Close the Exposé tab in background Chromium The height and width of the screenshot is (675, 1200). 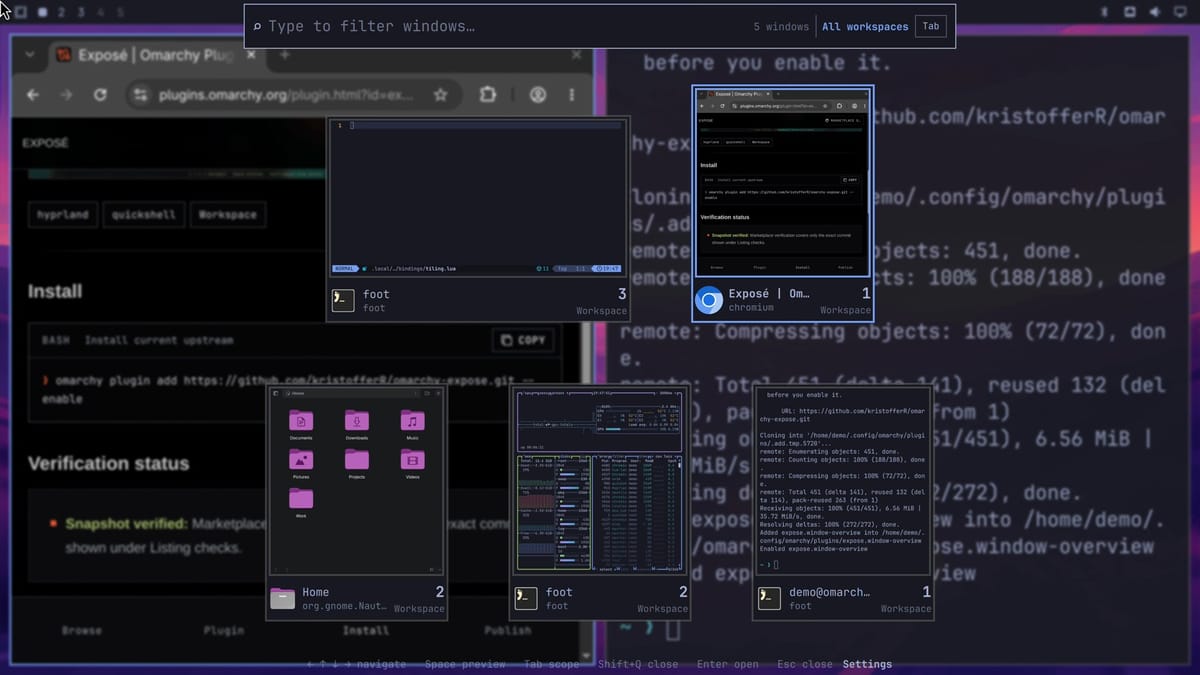pos(250,55)
